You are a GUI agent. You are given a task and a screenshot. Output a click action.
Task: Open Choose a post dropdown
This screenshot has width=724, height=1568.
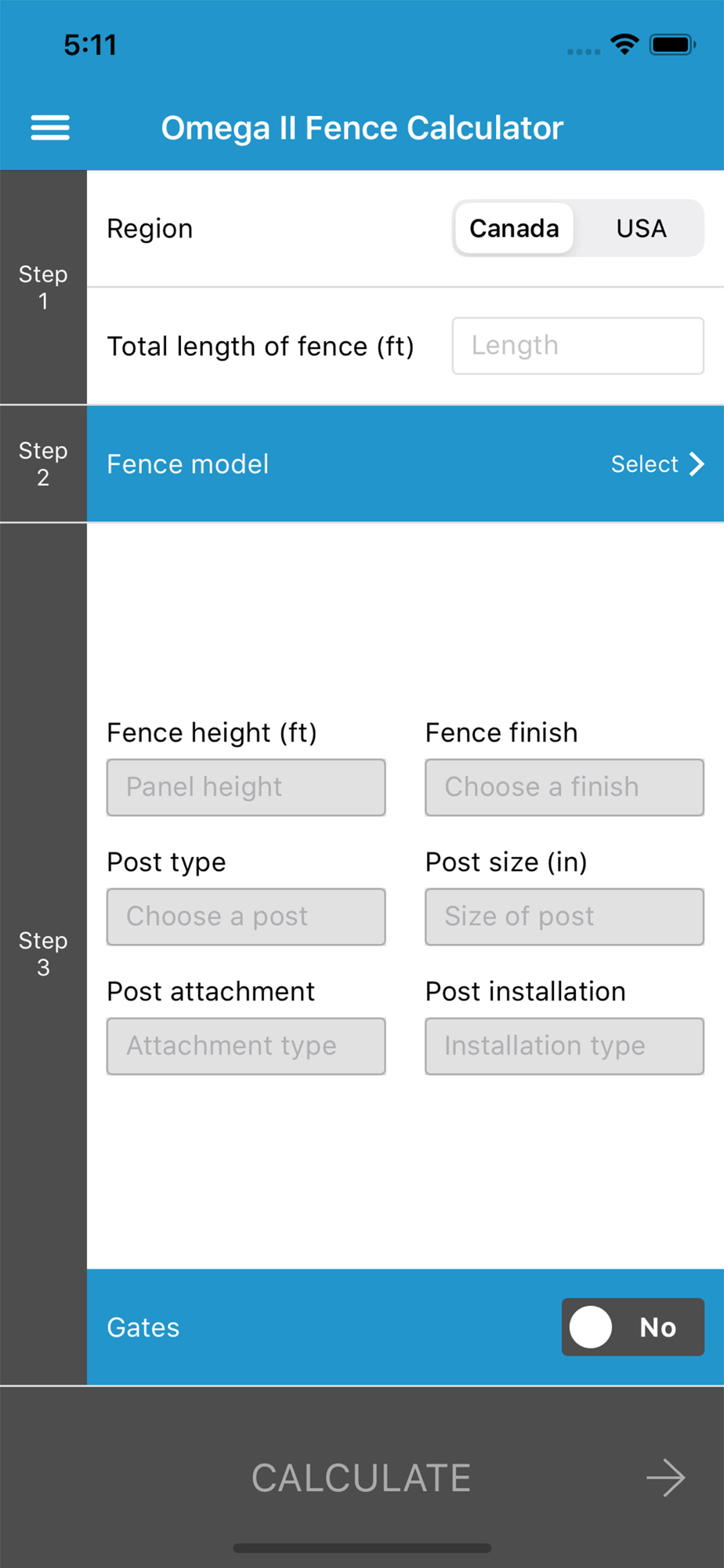tap(246, 916)
